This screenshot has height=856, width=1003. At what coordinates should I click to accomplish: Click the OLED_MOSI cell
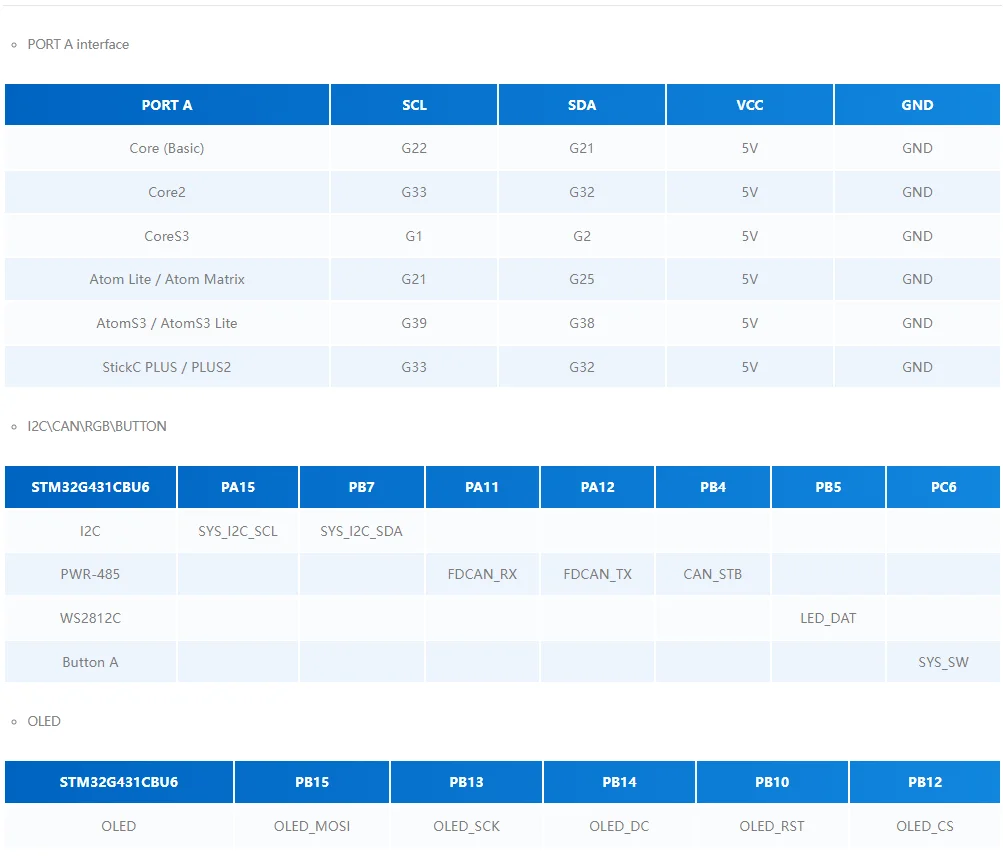click(312, 826)
